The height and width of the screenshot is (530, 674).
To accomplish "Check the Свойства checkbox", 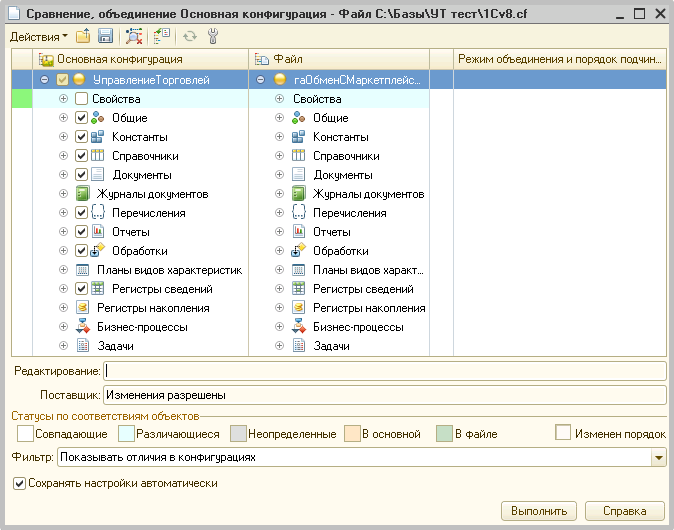I will 81,99.
